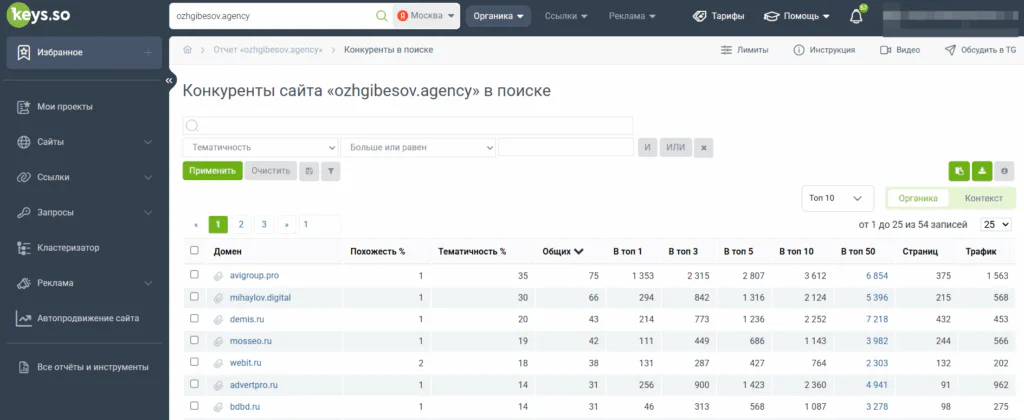Click the Обсудить в TG link
The image size is (1024, 420).
pos(980,50)
